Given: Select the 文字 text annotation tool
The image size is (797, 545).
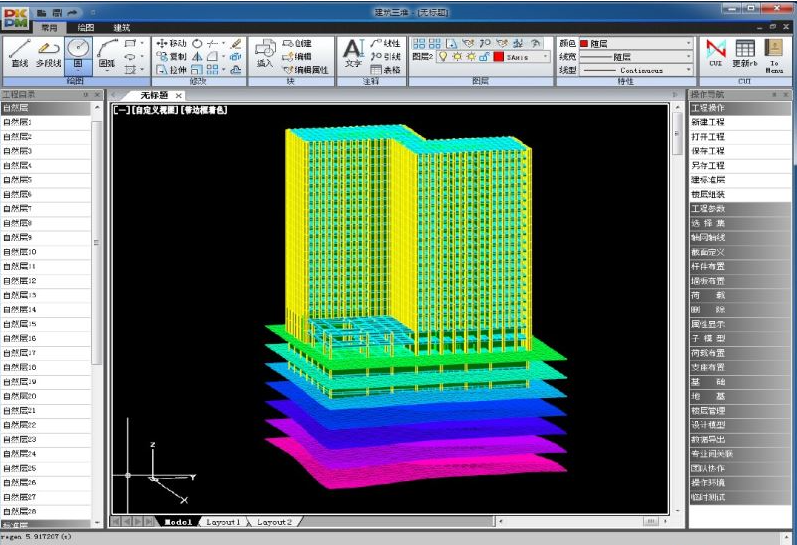Looking at the screenshot, I should coord(352,53).
